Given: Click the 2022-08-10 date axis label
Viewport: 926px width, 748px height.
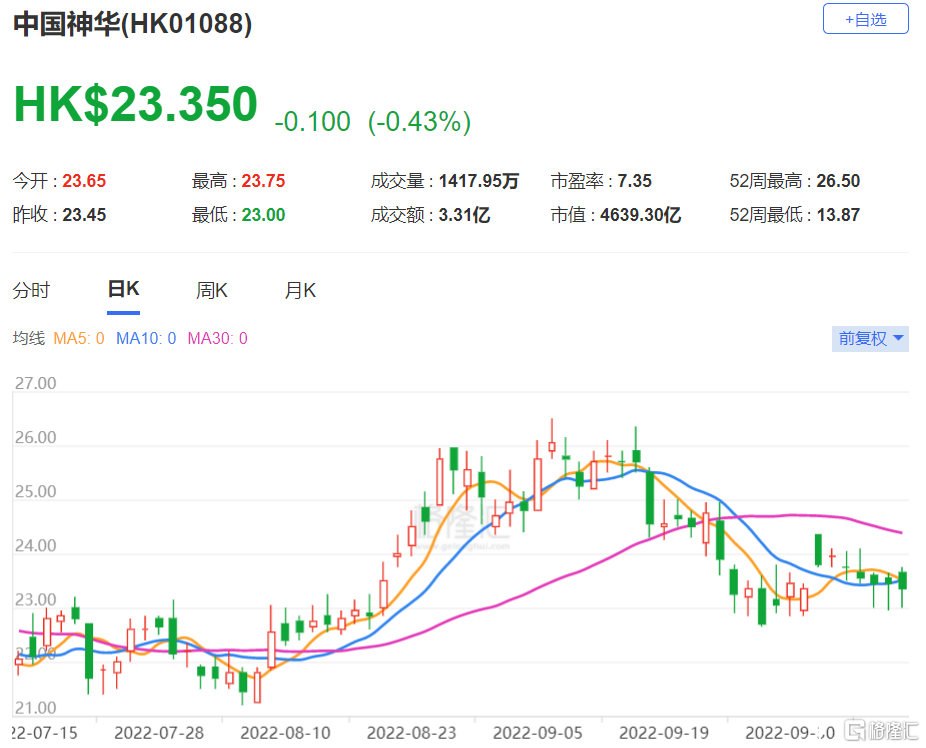Looking at the screenshot, I should click(x=285, y=733).
